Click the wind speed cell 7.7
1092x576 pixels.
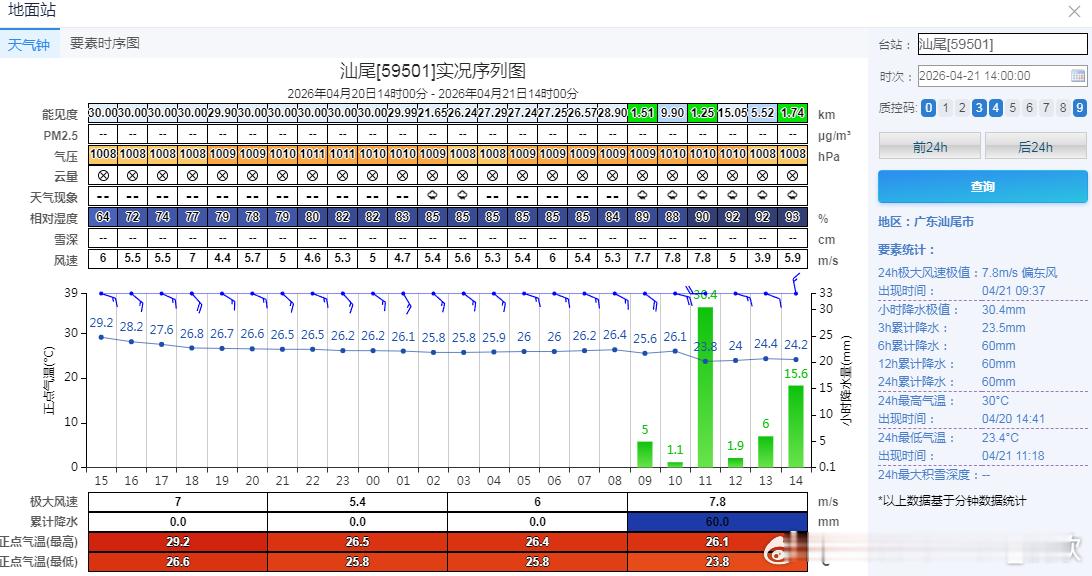[642, 258]
